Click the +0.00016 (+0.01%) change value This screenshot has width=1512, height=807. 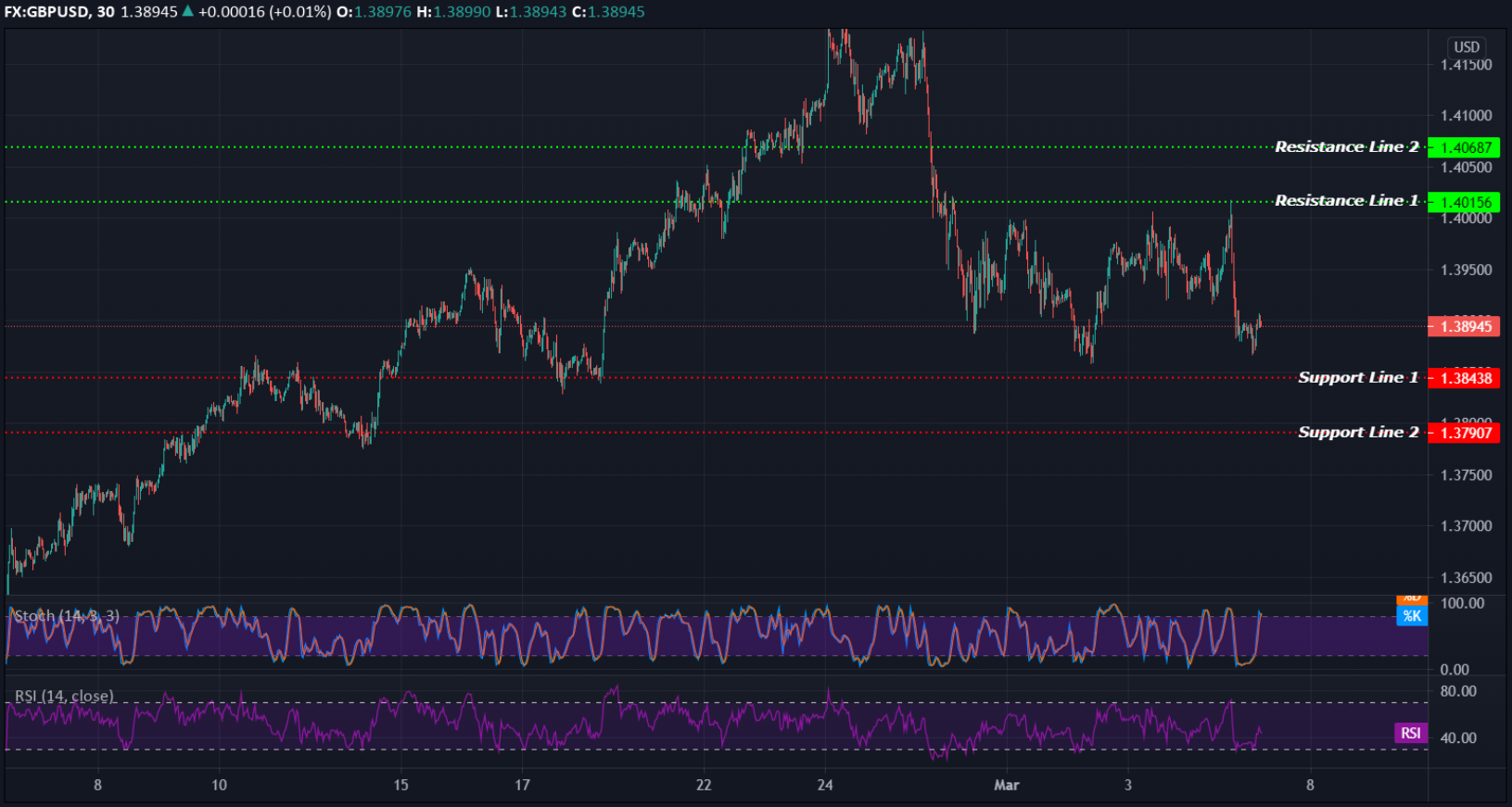(x=264, y=12)
